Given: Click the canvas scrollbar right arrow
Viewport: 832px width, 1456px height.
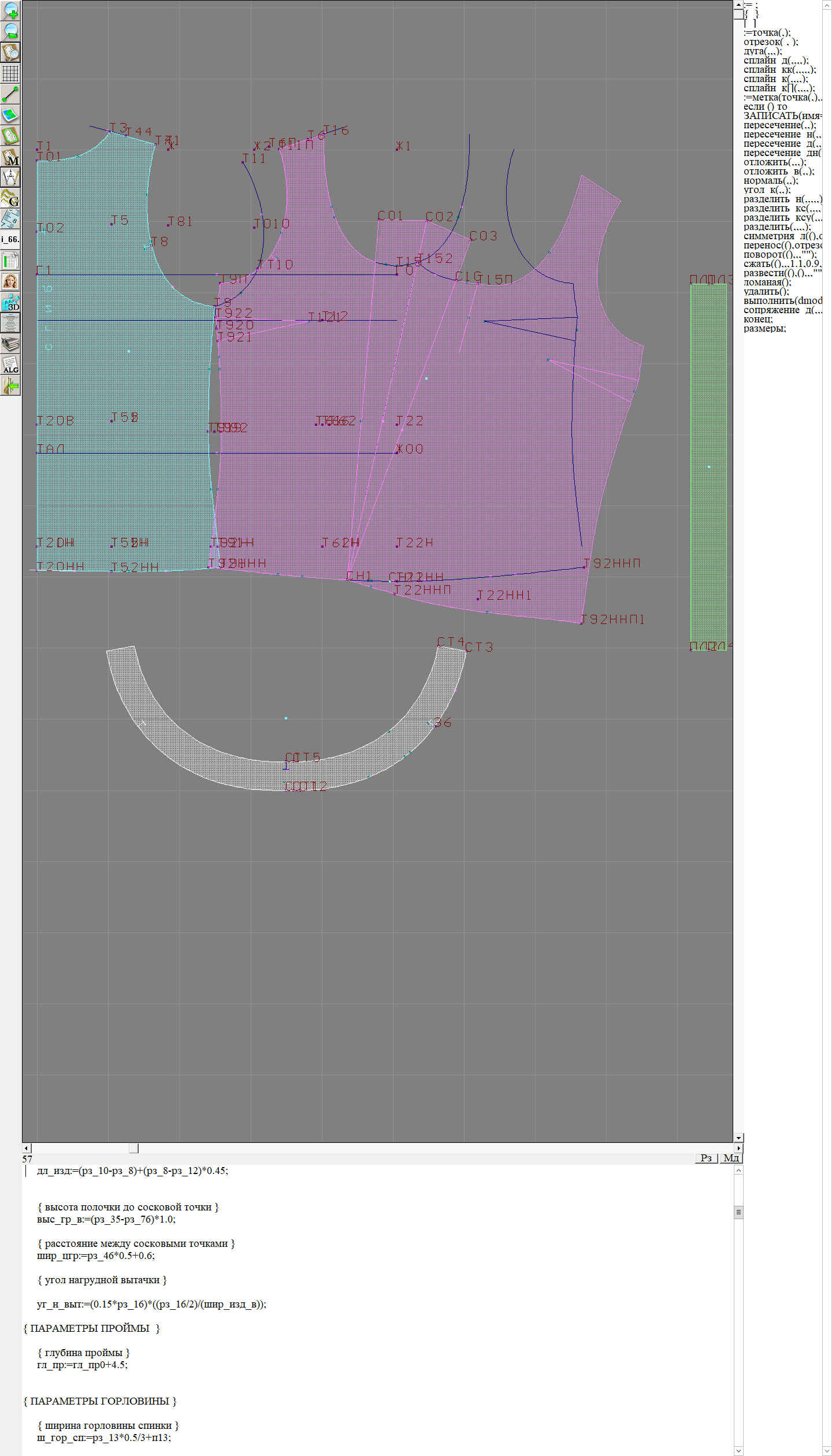Looking at the screenshot, I should point(738,1148).
